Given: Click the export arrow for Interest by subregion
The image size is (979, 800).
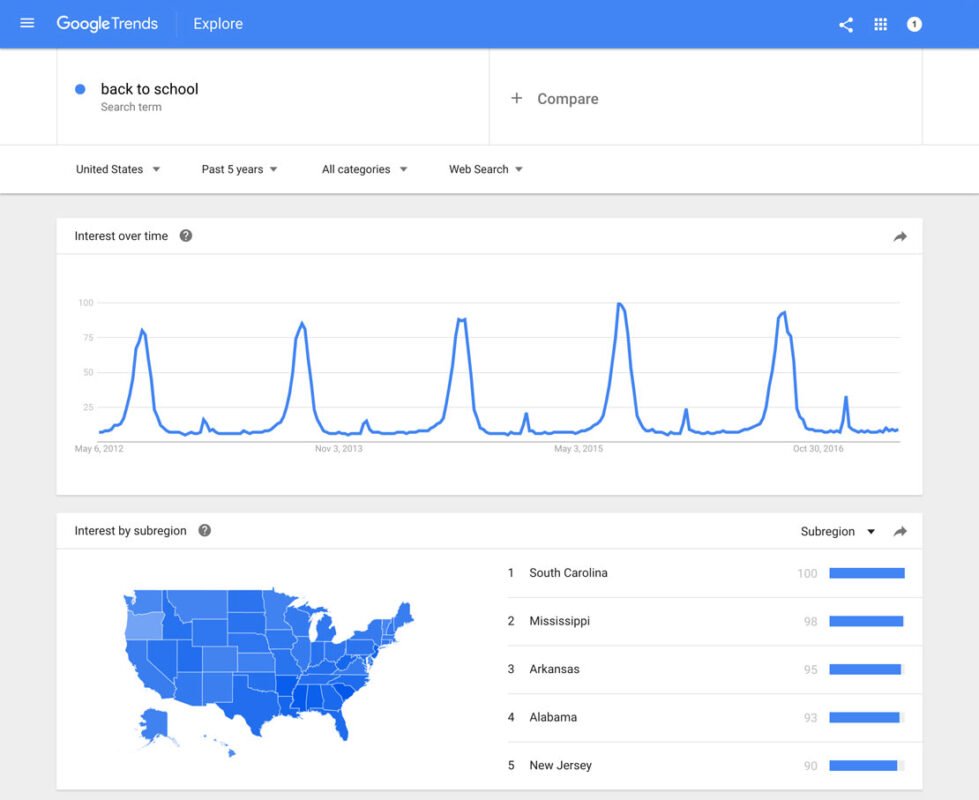Looking at the screenshot, I should tap(899, 531).
